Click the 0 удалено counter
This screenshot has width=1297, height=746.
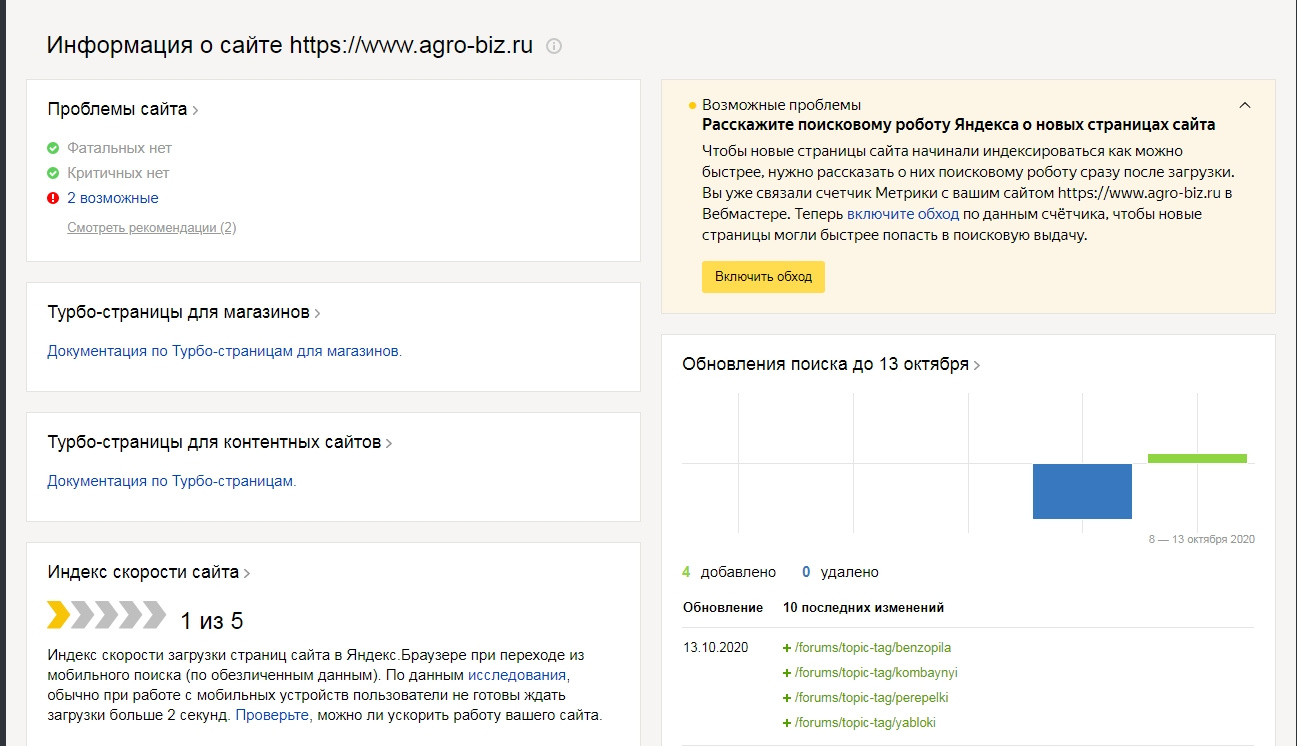840,572
